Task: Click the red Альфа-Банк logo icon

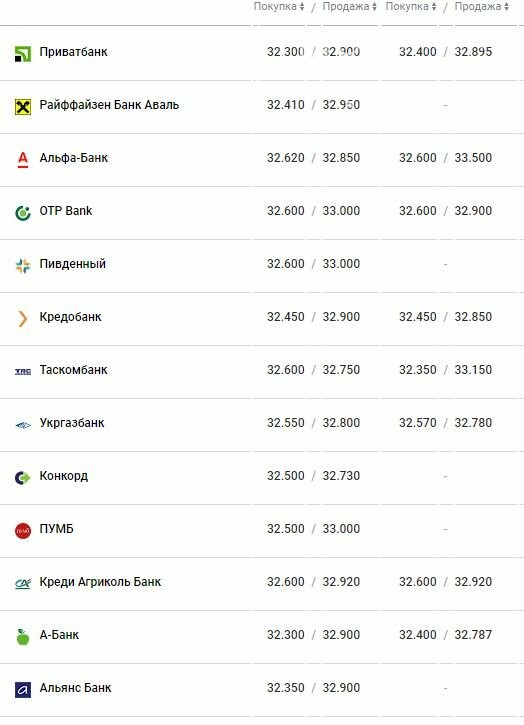Action: click(23, 160)
